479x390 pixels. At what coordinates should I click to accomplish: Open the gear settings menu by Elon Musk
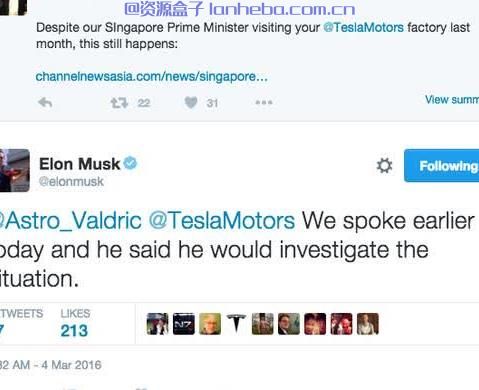[384, 166]
